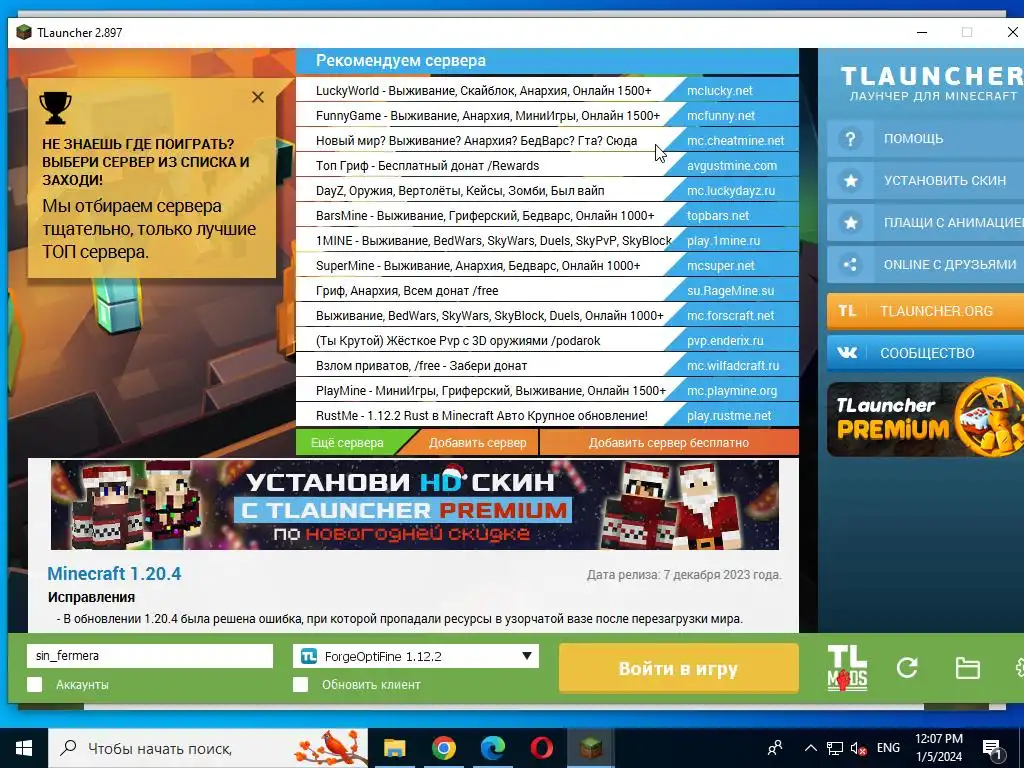Select the FunnyGame server description
The height and width of the screenshot is (768, 1024).
click(488, 116)
